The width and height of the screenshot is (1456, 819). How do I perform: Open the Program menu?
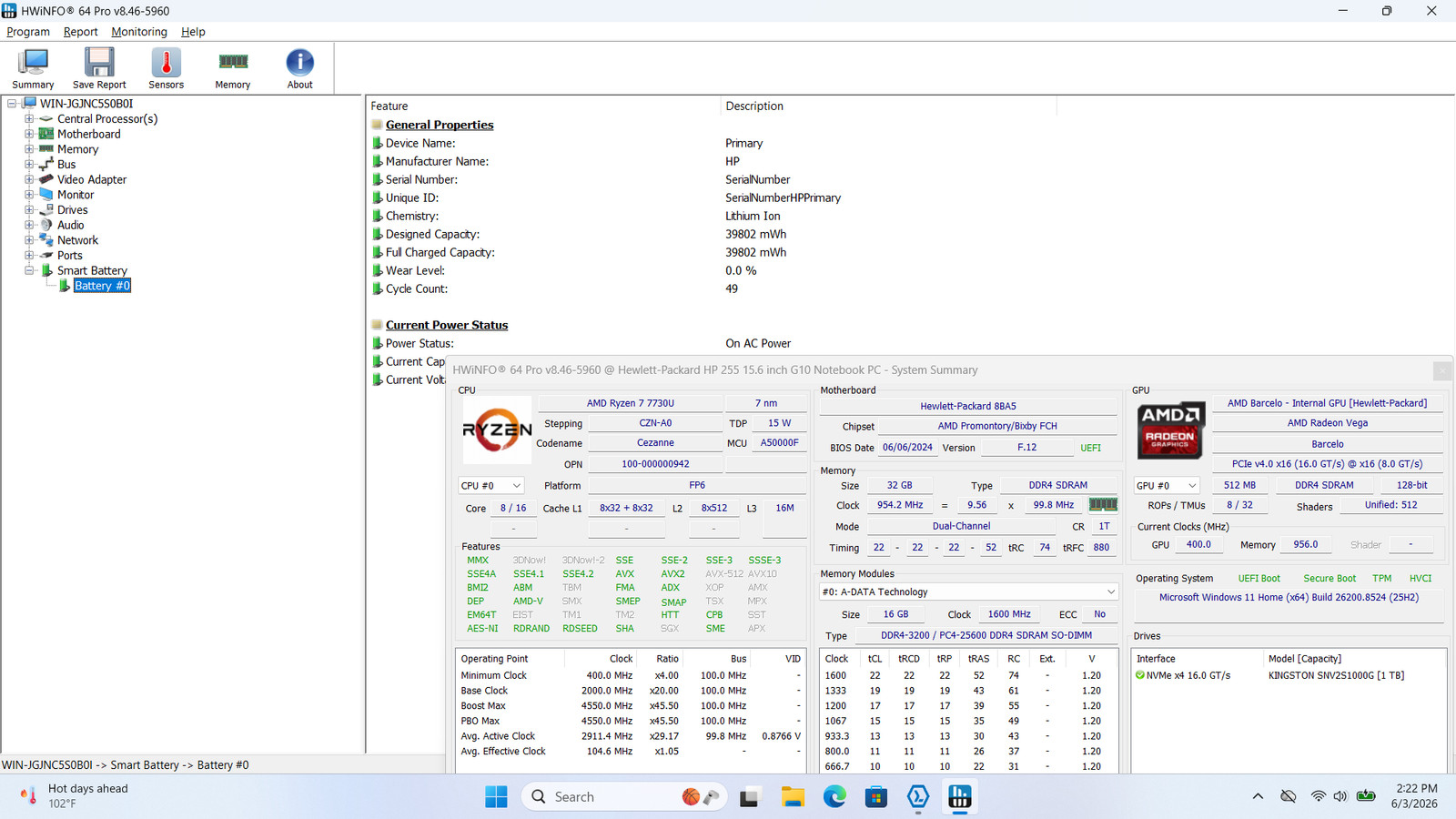tap(28, 32)
